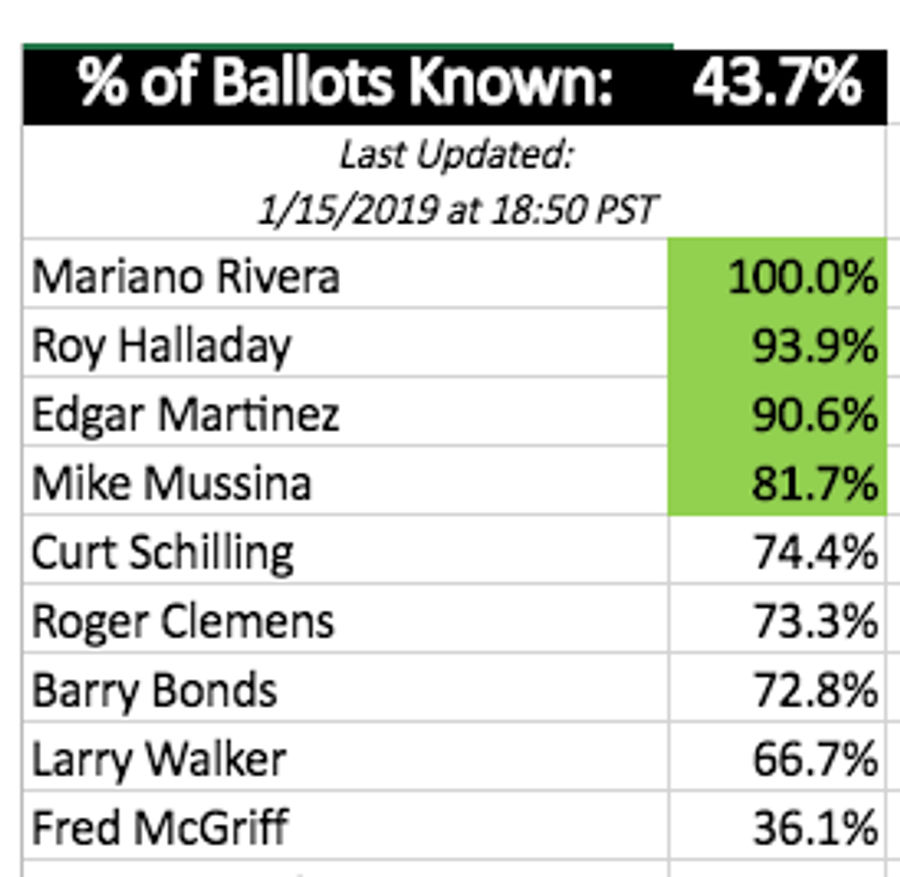The image size is (900, 877).
Task: Select the green 81.7% cell
Action: coord(778,480)
